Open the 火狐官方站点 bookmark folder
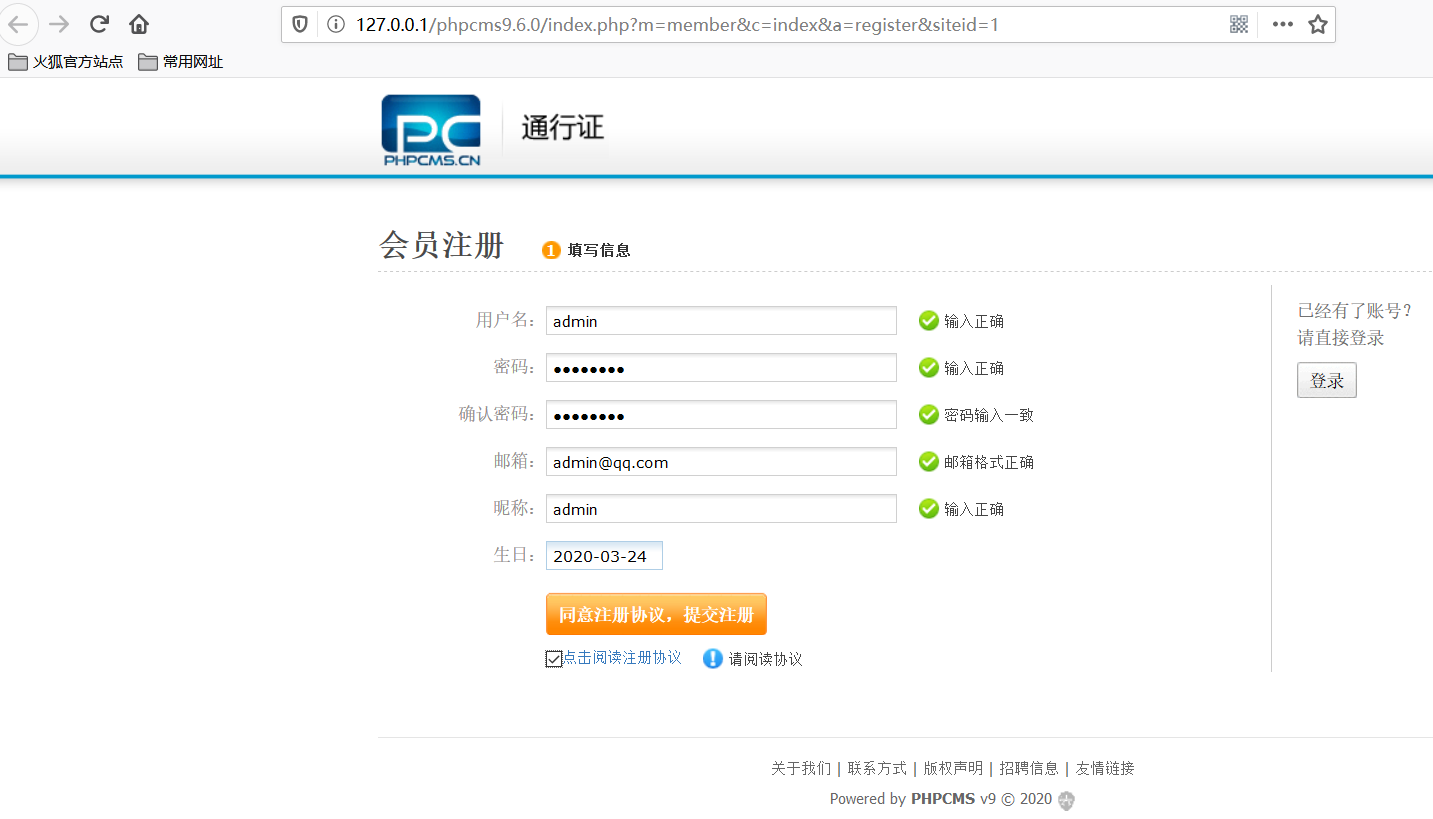1433x819 pixels. pos(66,62)
